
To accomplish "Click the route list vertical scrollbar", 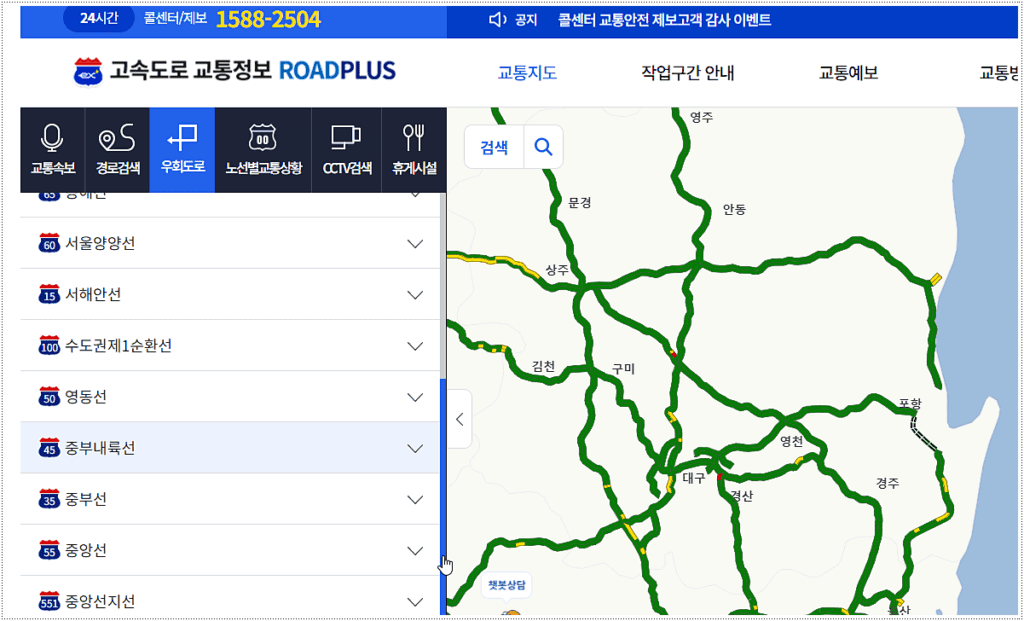I will click(x=443, y=470).
